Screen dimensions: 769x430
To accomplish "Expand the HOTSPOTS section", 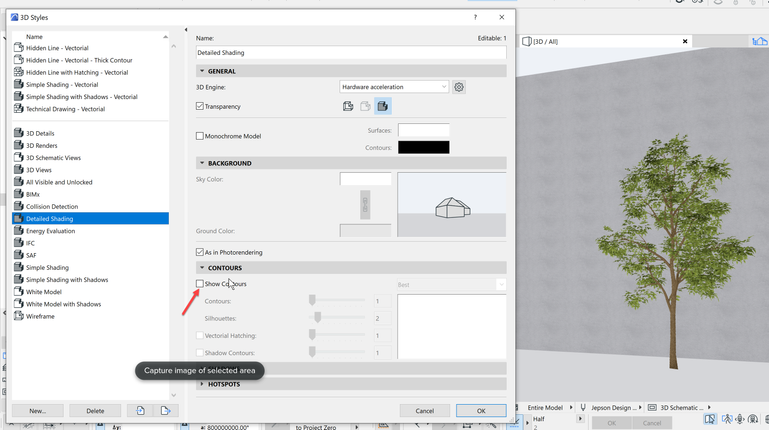I will (202, 384).
